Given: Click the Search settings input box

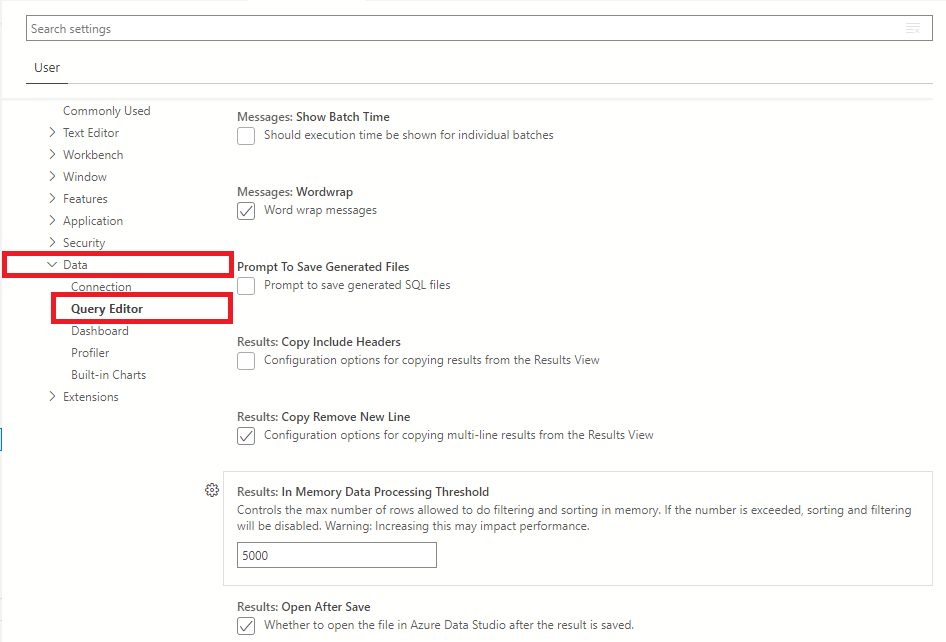Looking at the screenshot, I should (x=460, y=29).
